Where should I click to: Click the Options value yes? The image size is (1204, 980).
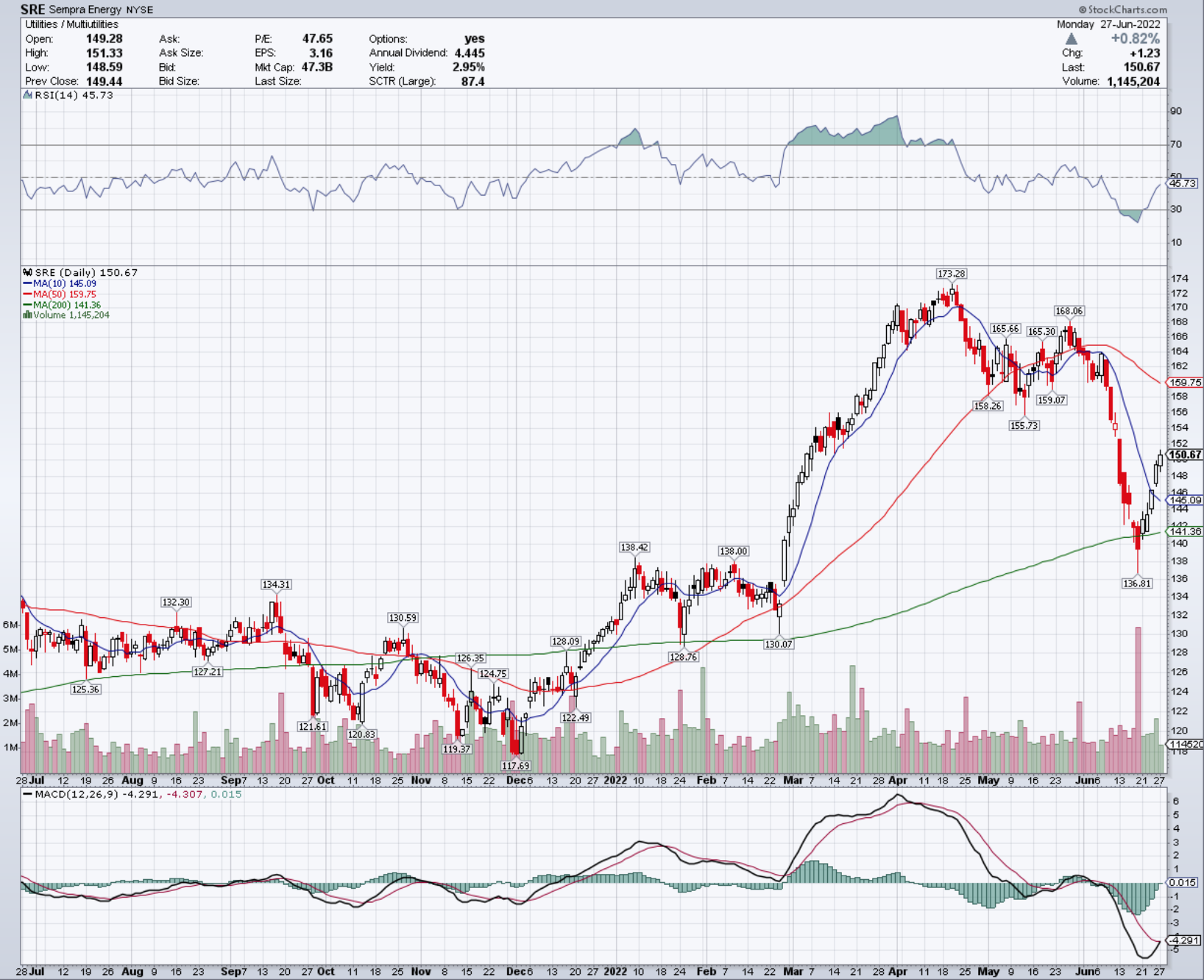point(475,38)
